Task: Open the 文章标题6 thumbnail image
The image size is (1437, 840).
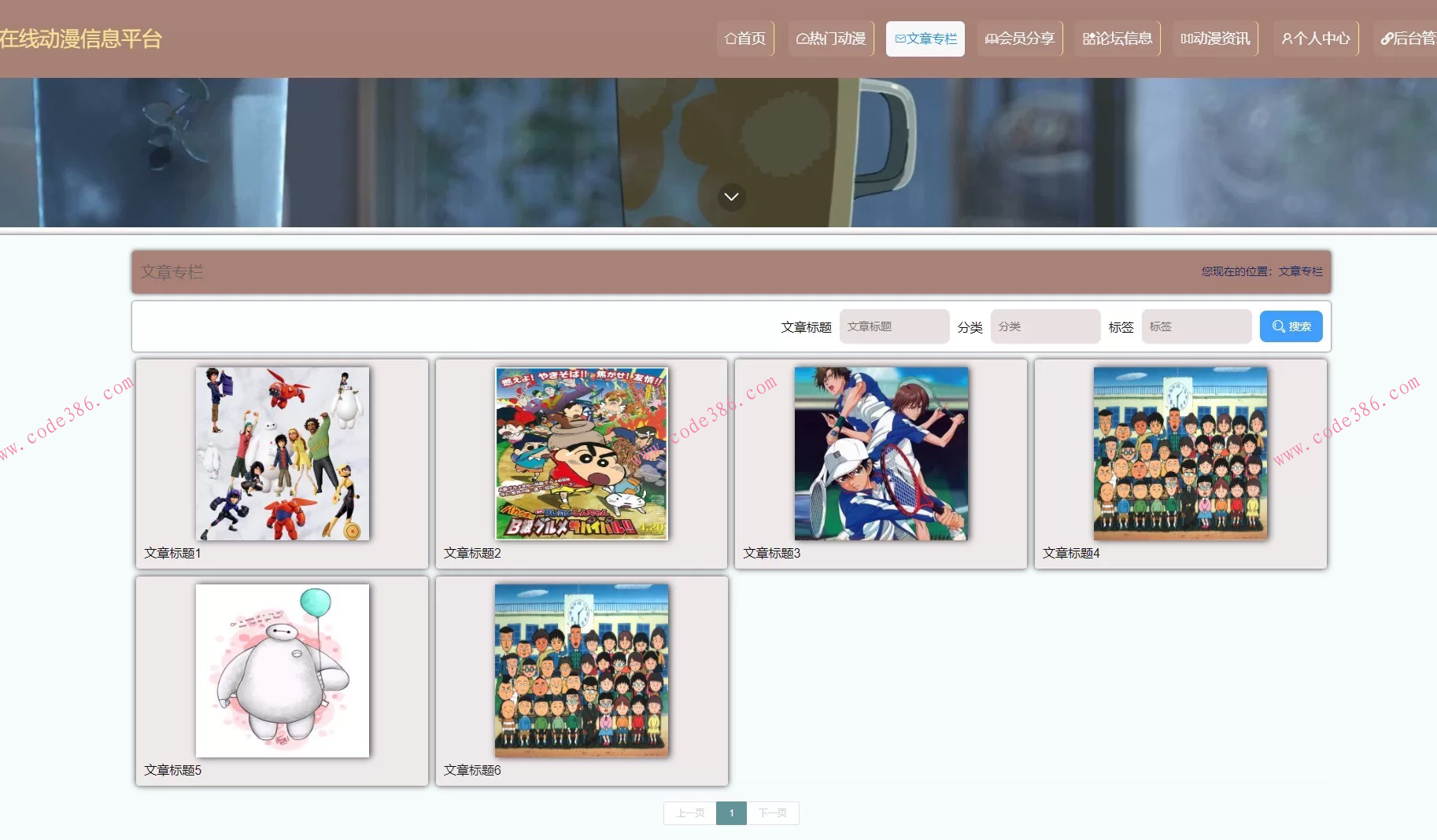Action: 582,671
